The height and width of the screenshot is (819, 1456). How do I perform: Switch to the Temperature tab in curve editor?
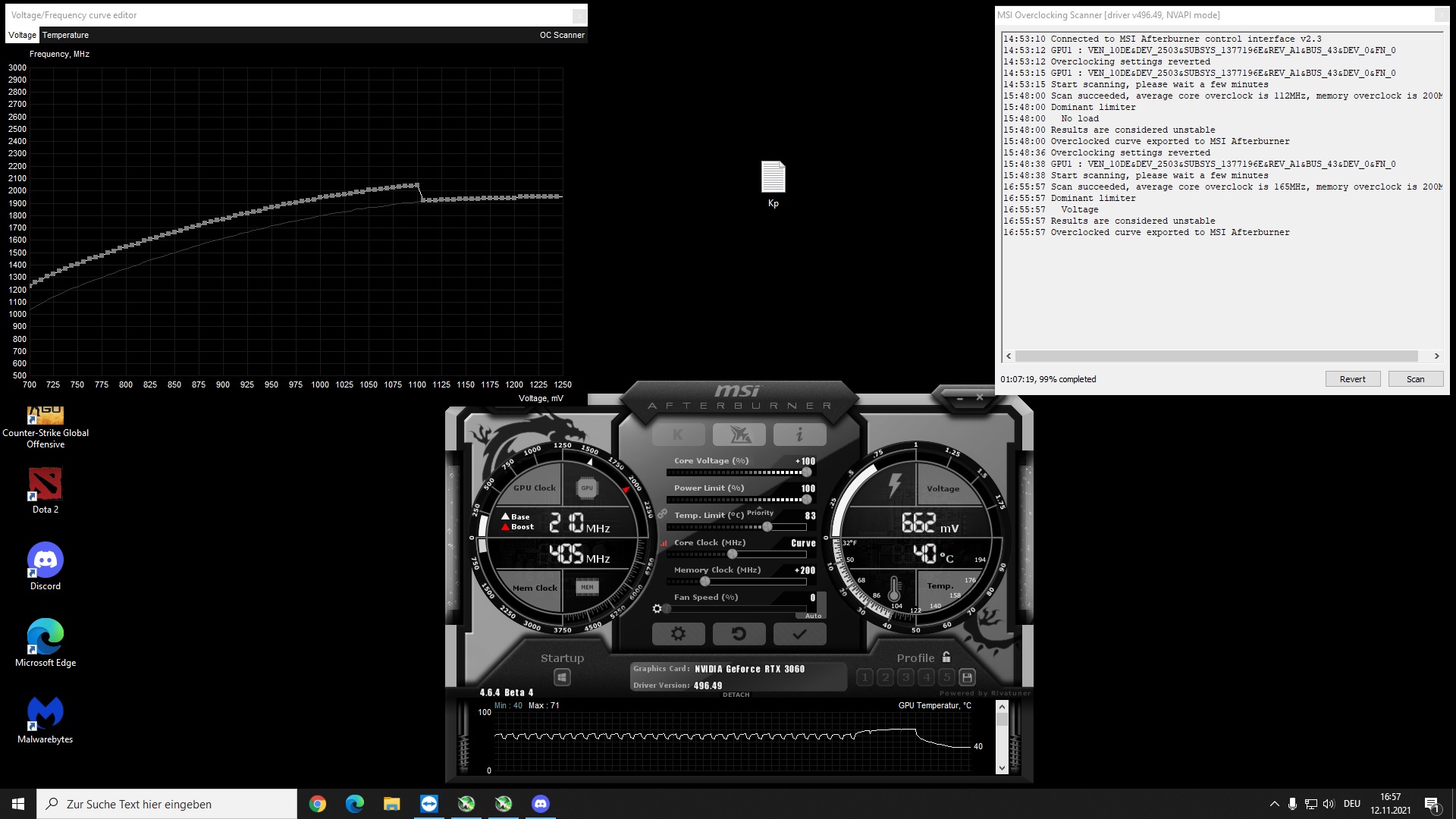point(65,35)
